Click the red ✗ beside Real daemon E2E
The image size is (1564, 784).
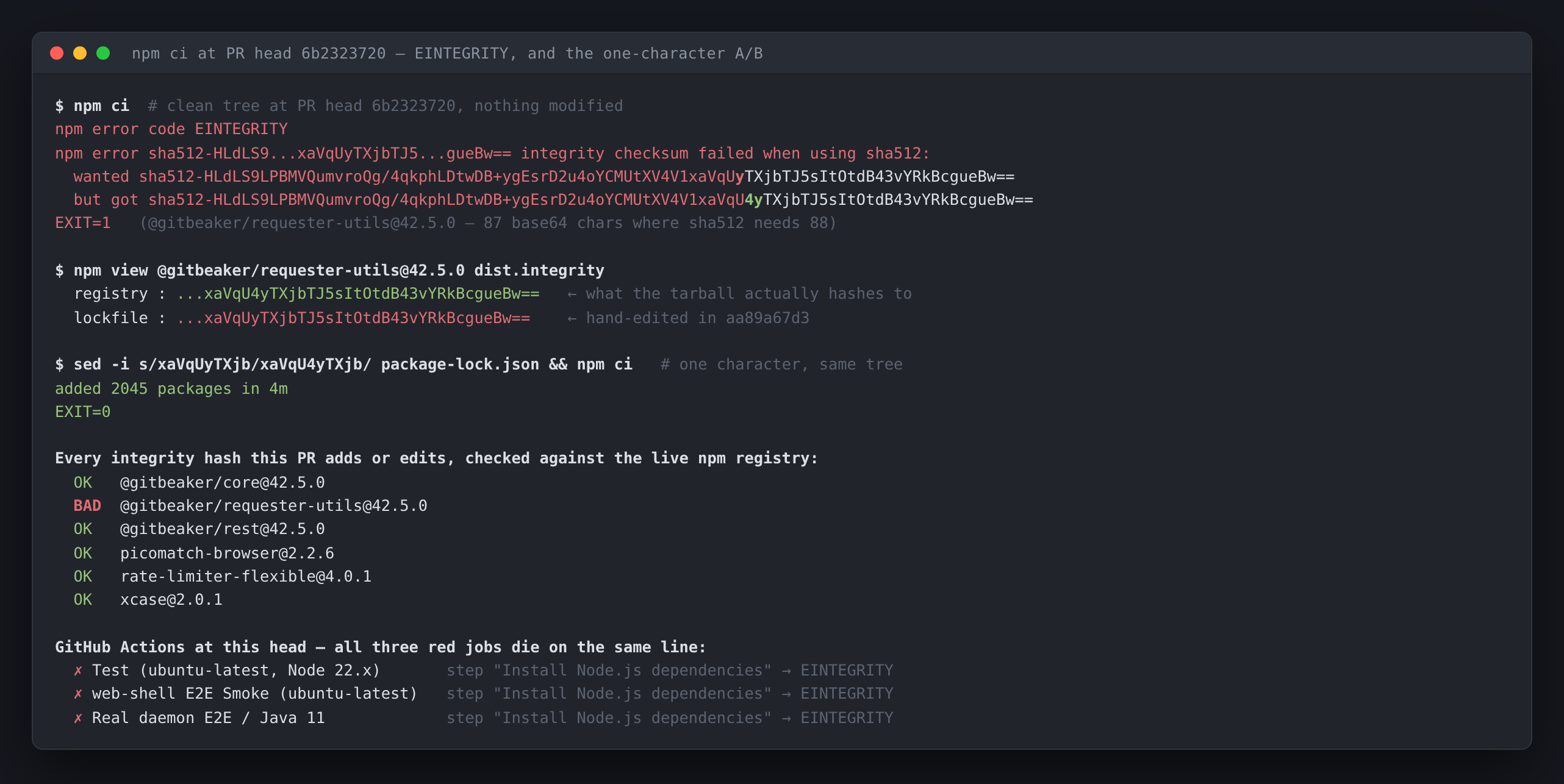click(78, 718)
